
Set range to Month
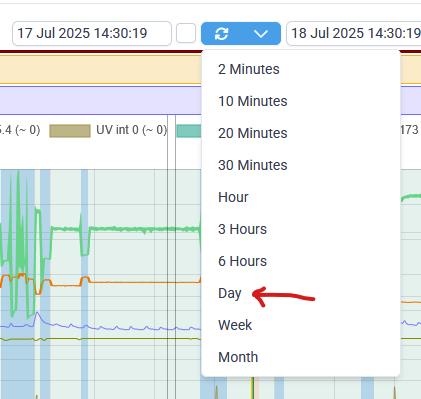pos(301,357)
